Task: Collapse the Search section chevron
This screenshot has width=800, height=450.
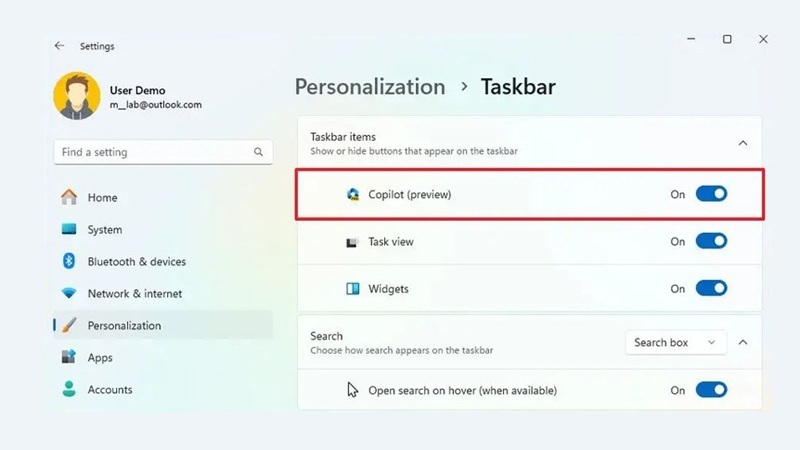Action: tap(742, 342)
